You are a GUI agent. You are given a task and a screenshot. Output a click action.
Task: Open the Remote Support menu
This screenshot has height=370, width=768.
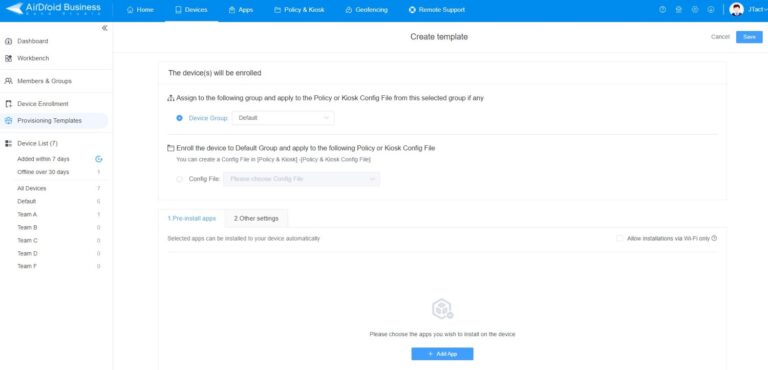point(436,10)
